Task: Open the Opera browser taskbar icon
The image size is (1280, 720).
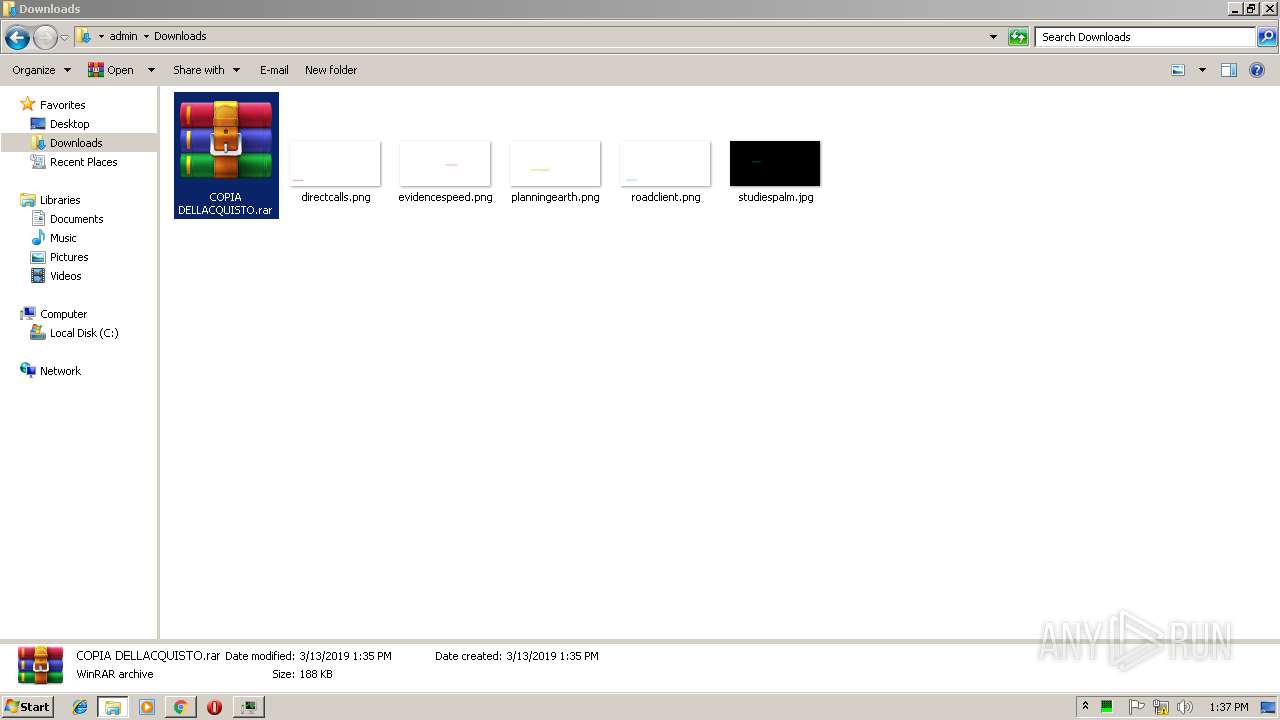Action: [x=214, y=707]
